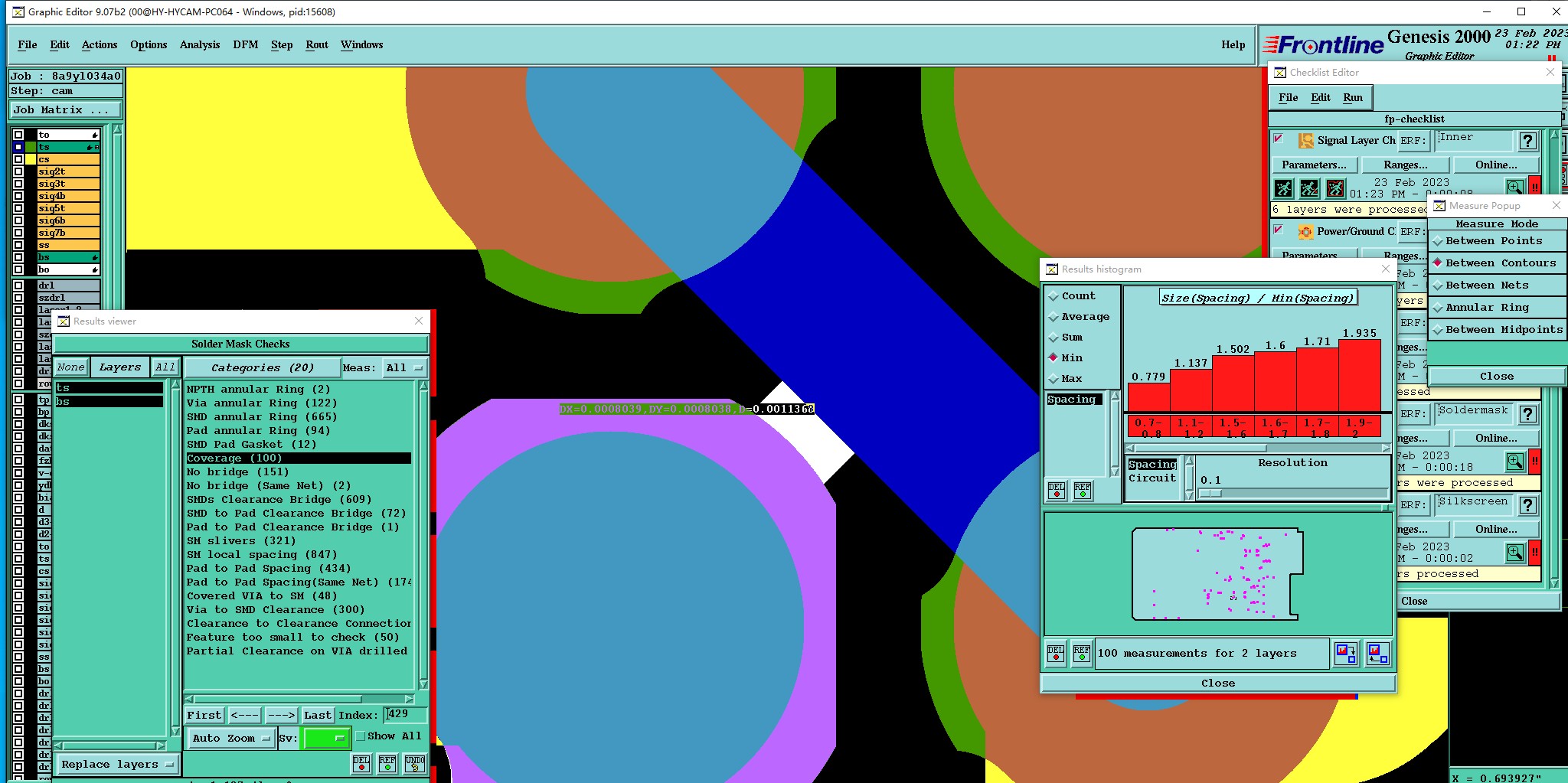
Task: Click Categories (20) header button
Action: [262, 368]
